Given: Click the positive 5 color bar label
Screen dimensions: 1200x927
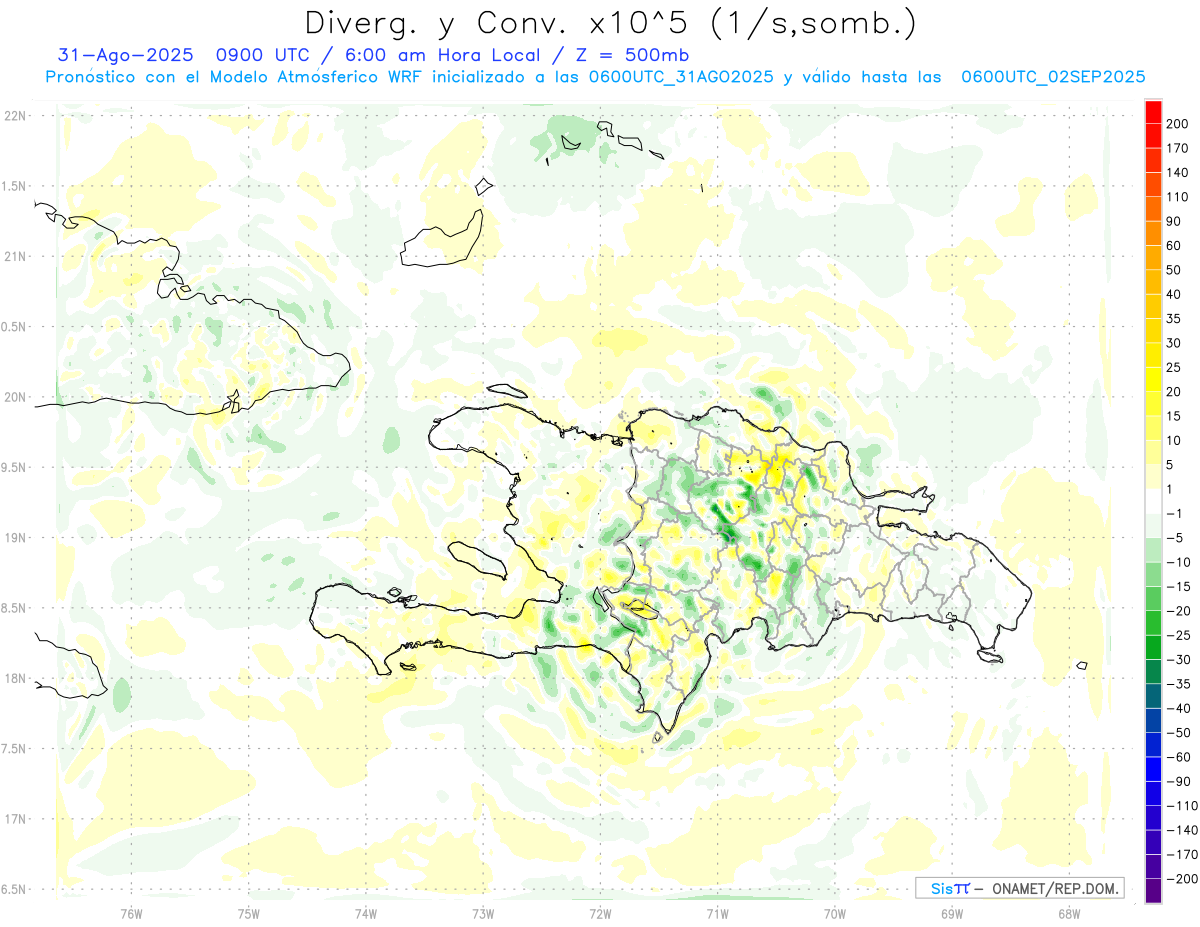Looking at the screenshot, I should tap(1170, 465).
